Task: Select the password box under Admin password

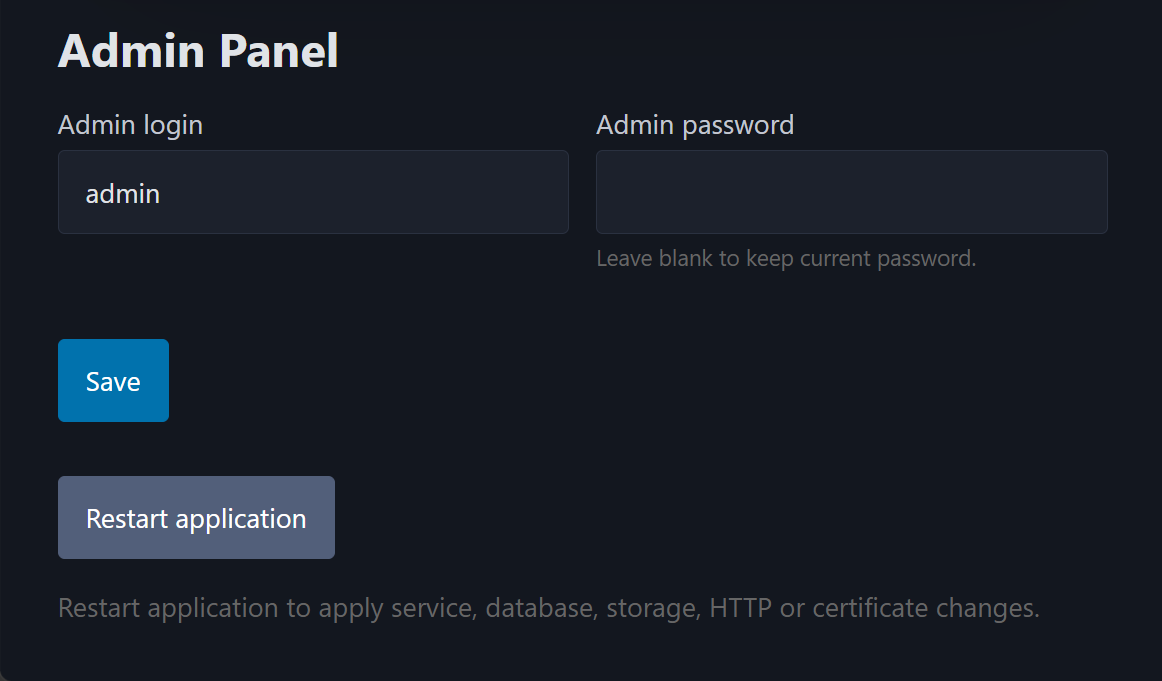Action: (851, 192)
